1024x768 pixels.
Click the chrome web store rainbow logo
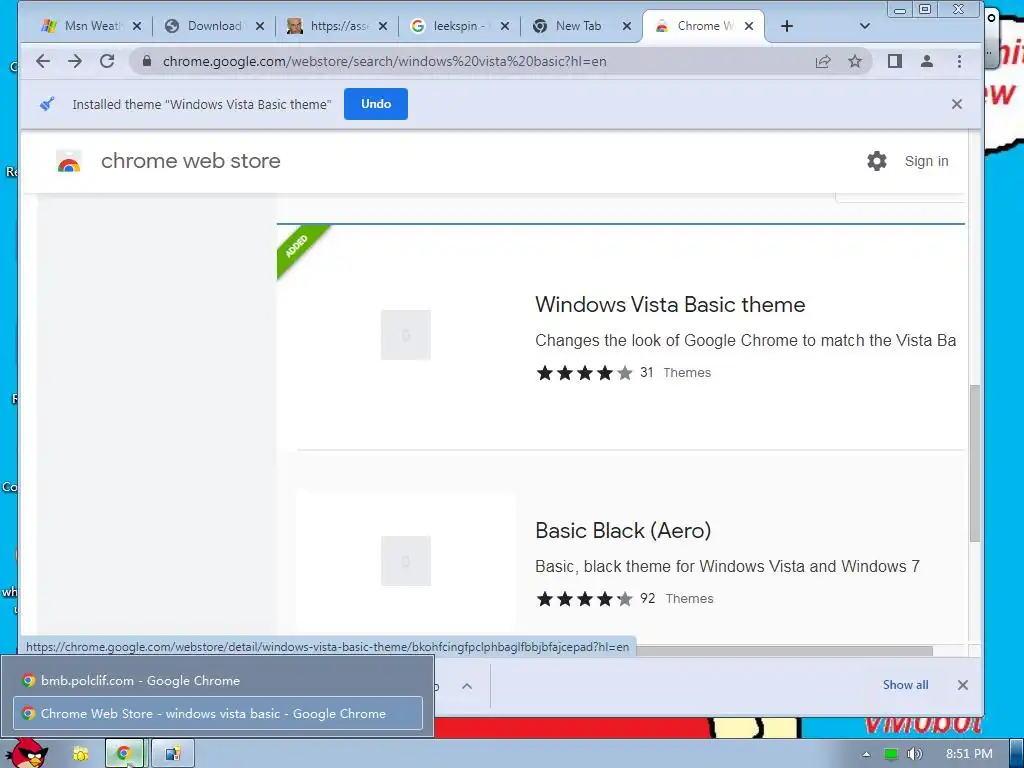[x=69, y=161]
